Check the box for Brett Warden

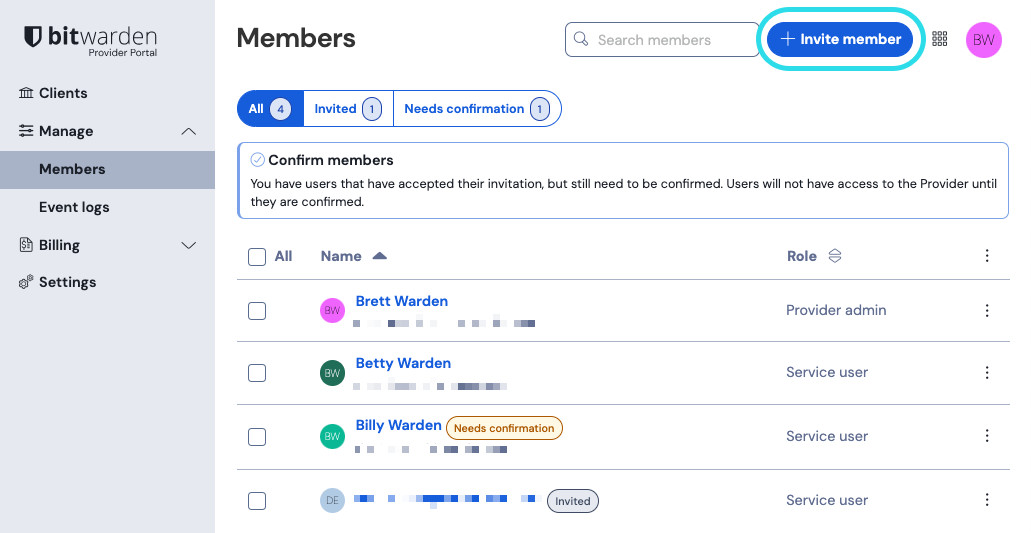pos(257,311)
